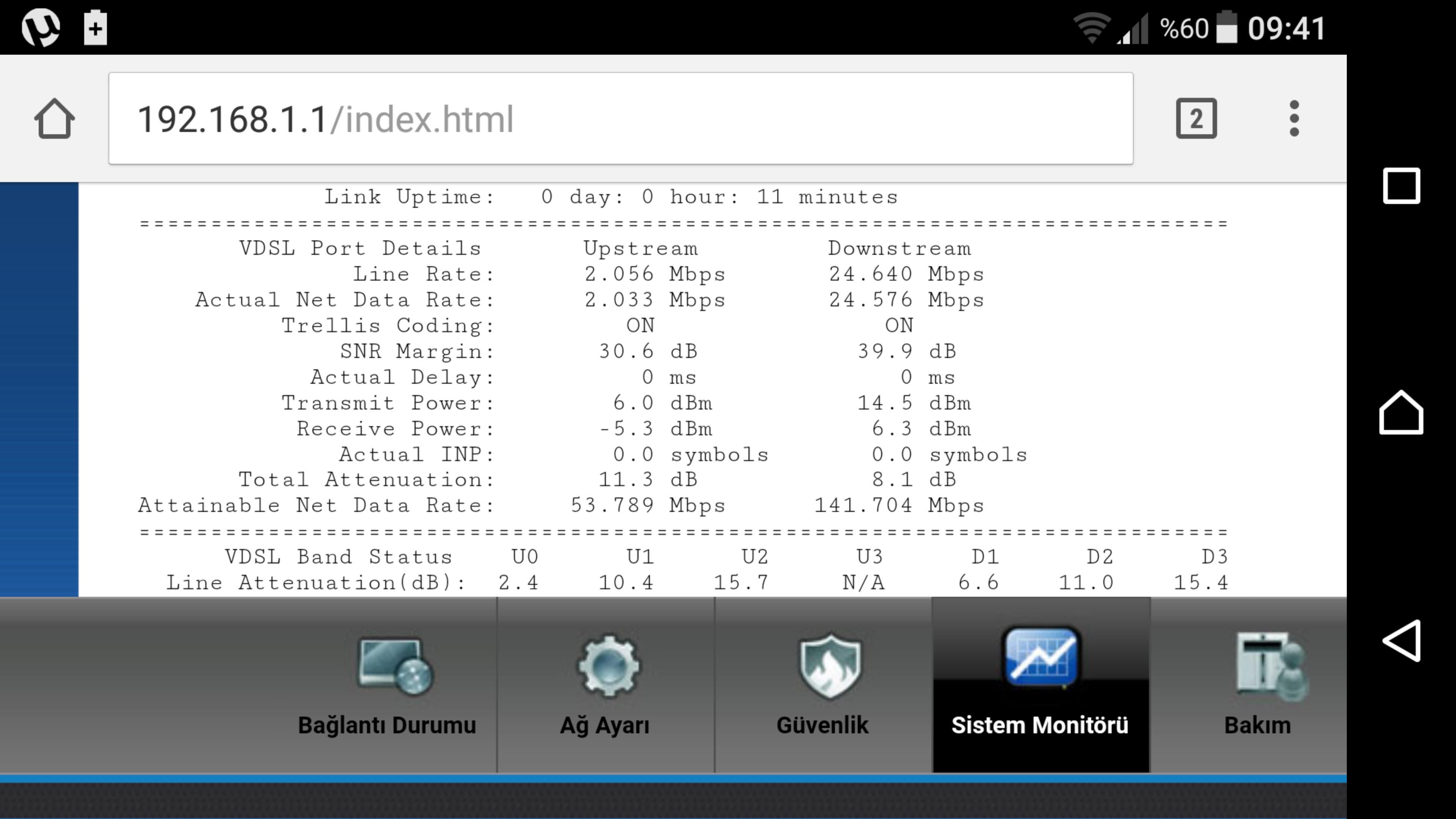The width and height of the screenshot is (1456, 819).
Task: Tap the browser home icon
Action: (54, 119)
